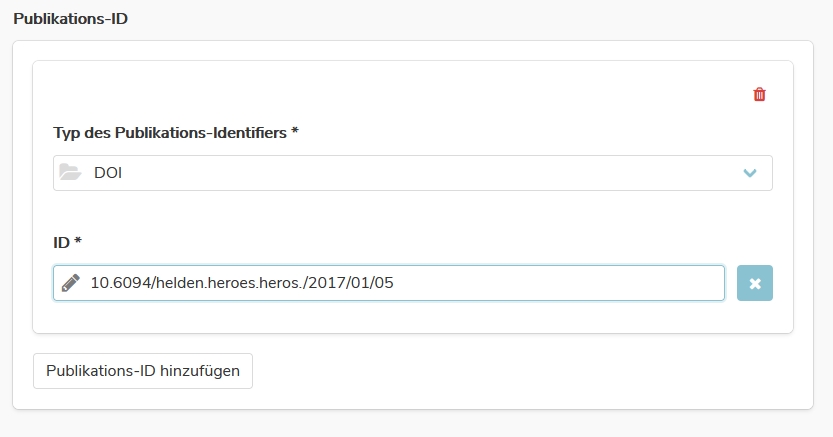Image resolution: width=833 pixels, height=437 pixels.
Task: Click the blue down arrow of identifier type
Action: coord(750,173)
